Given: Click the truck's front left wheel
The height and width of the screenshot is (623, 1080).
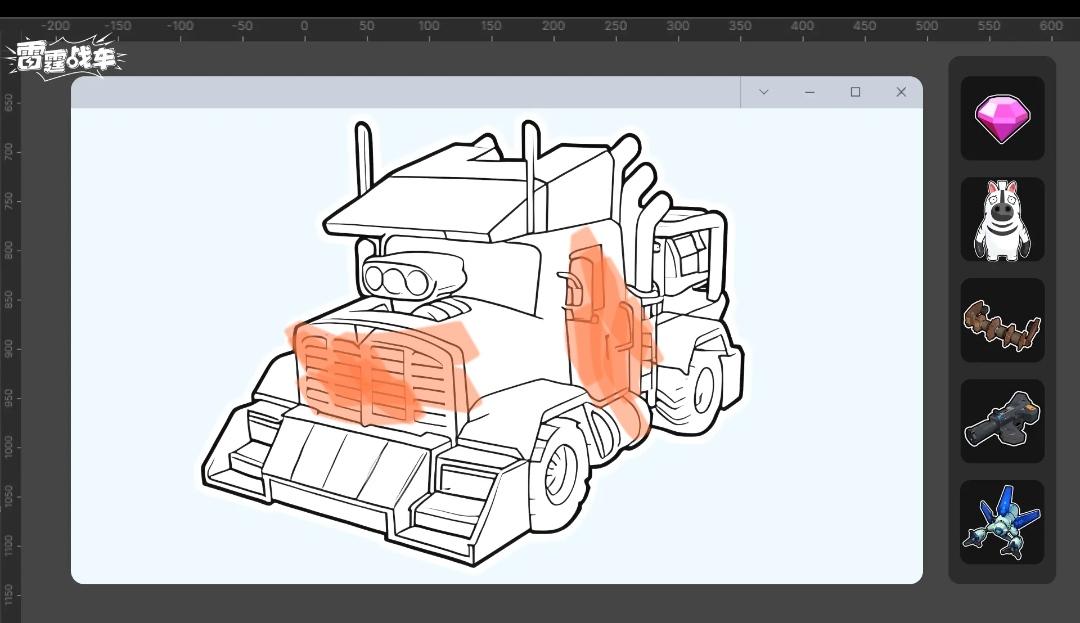Looking at the screenshot, I should (558, 468).
